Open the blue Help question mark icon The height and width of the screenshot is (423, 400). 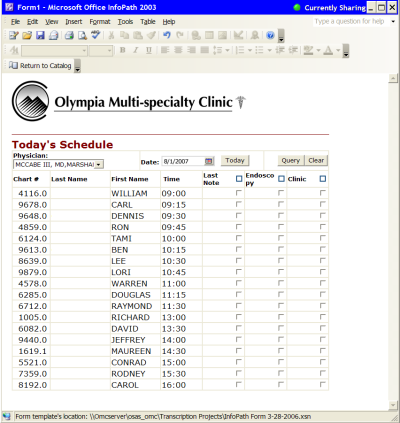click(x=270, y=35)
